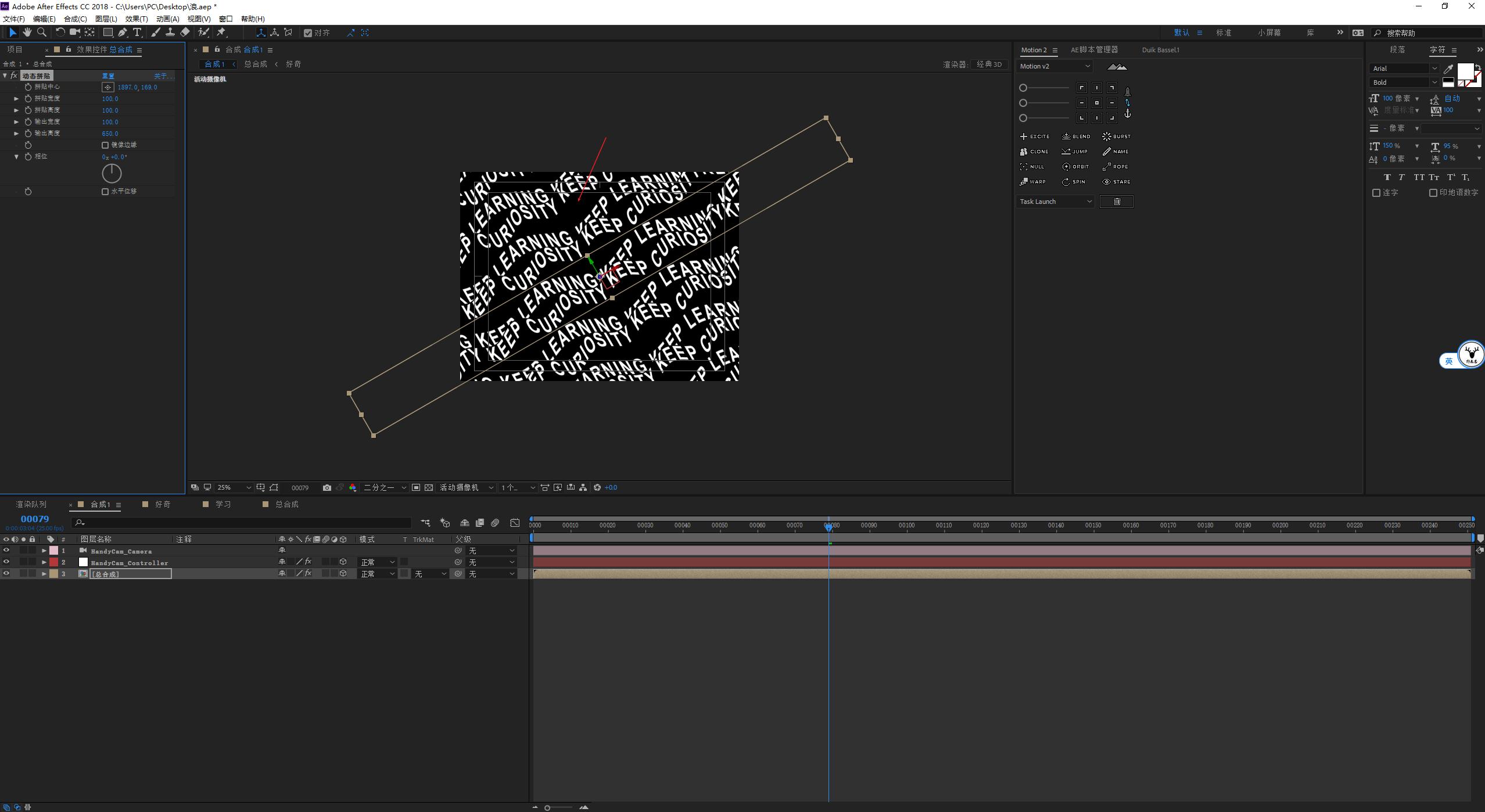The image size is (1485, 812).
Task: Open the 效果(T) menu
Action: (x=137, y=19)
